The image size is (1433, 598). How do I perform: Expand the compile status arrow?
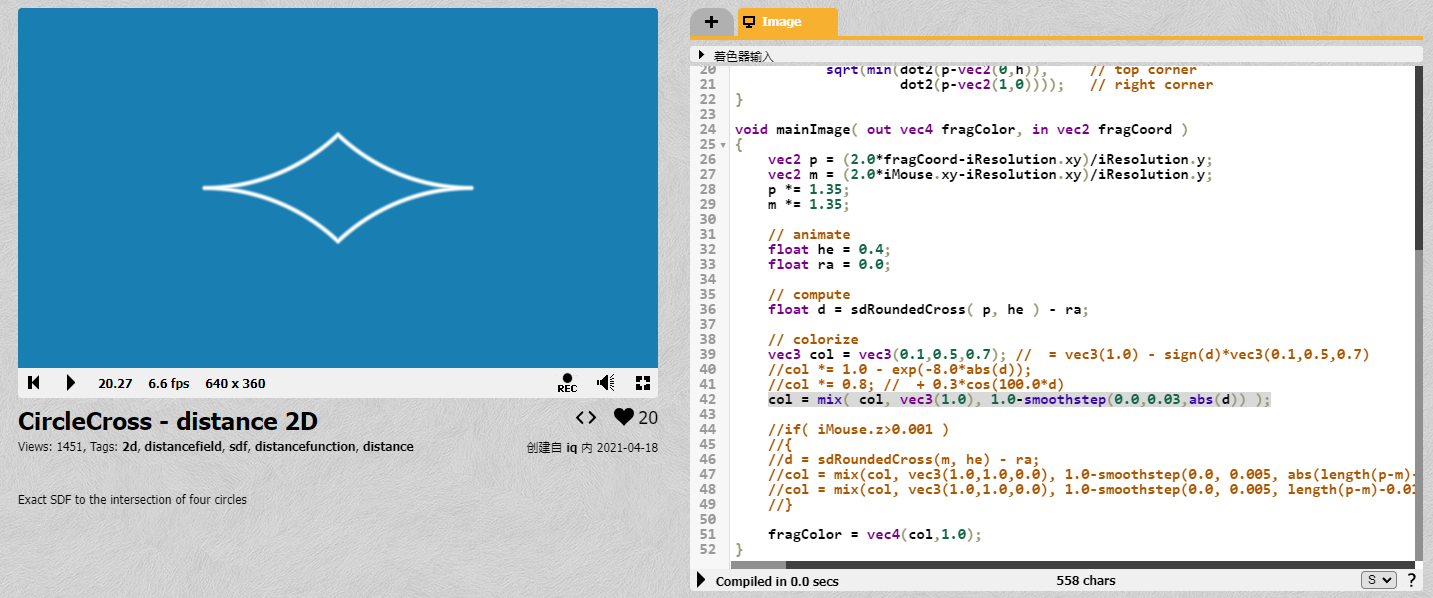point(701,580)
